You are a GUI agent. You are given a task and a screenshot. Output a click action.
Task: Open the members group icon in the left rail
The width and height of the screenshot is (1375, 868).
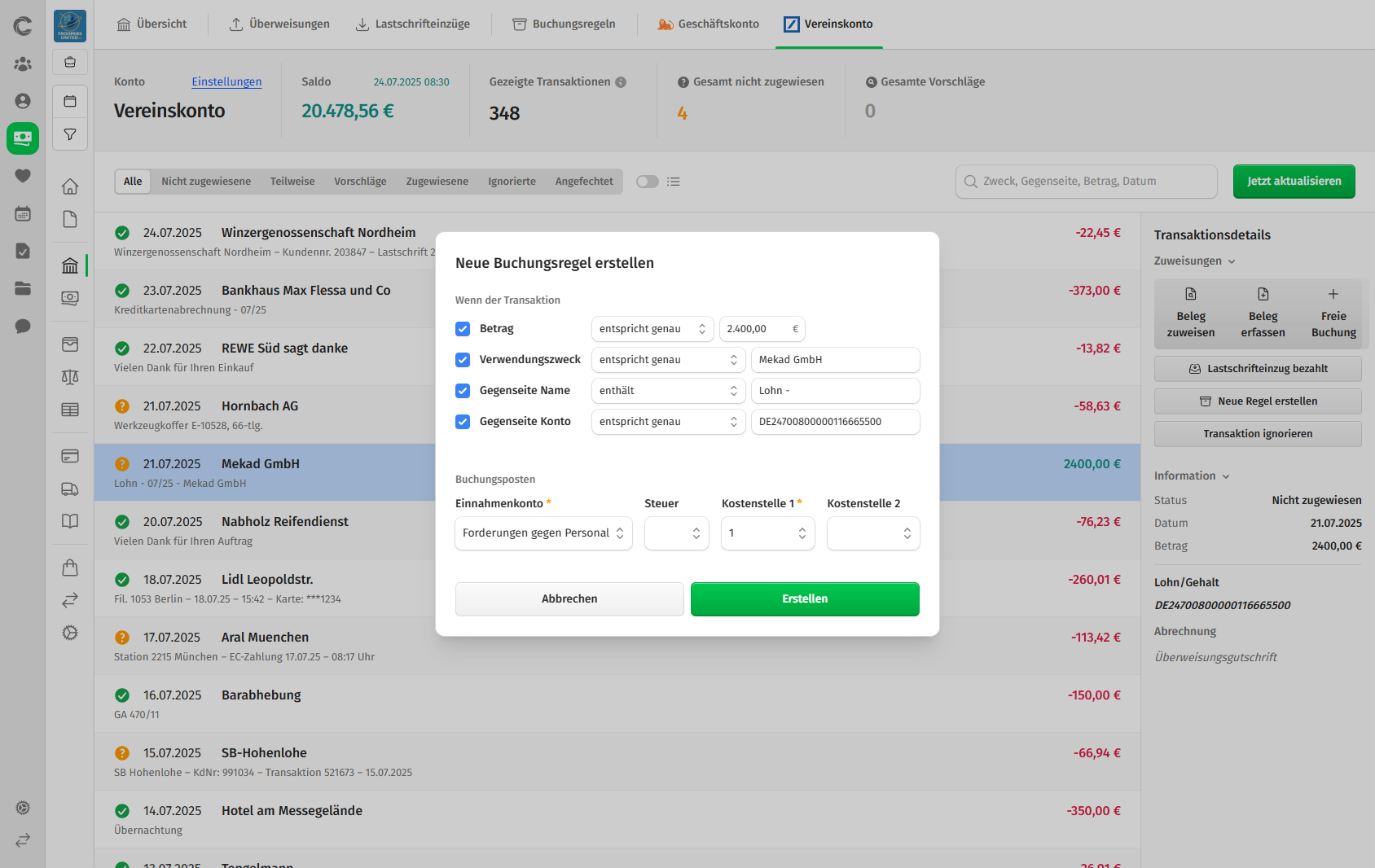click(23, 64)
